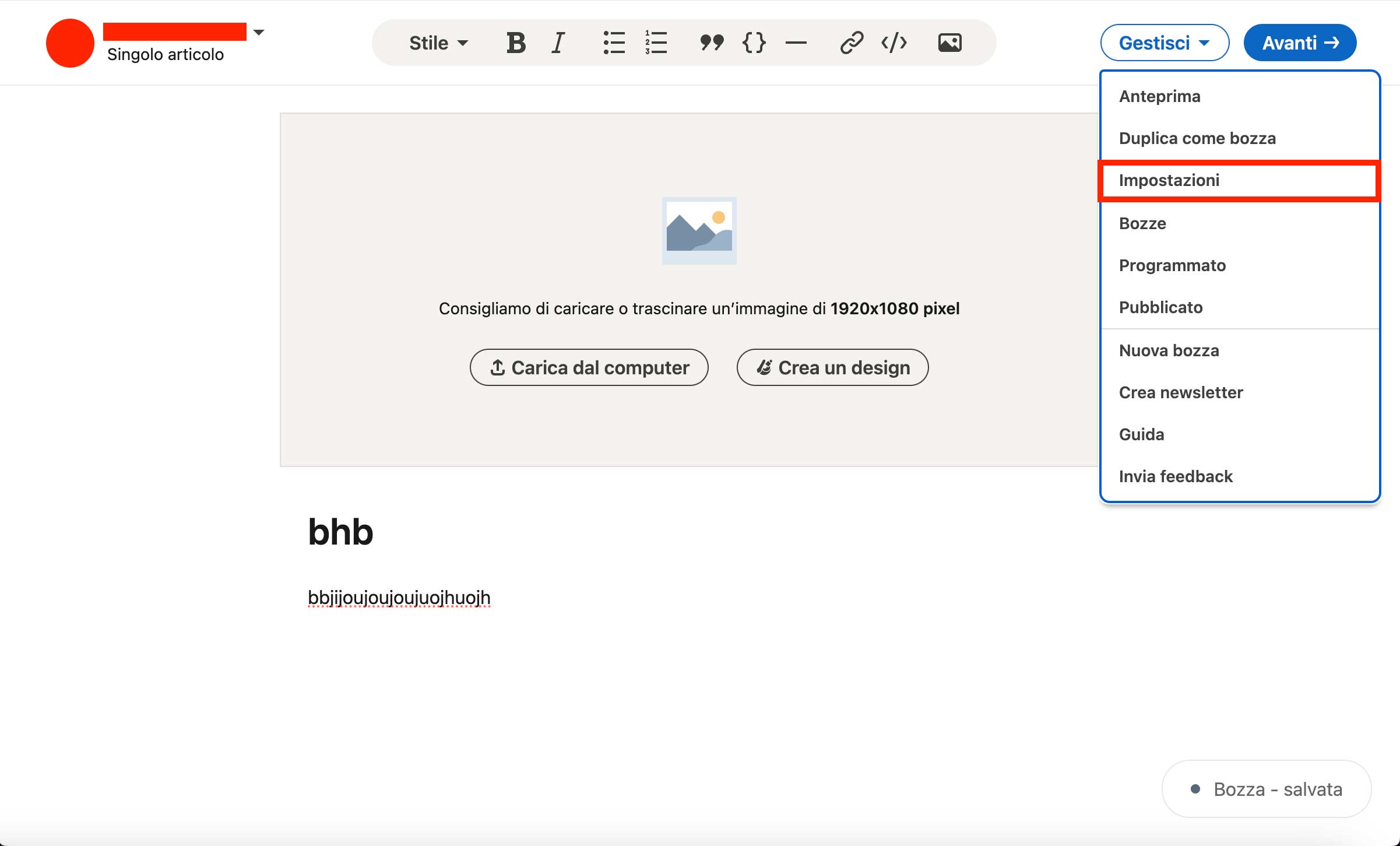Click the image size recommendation text
The image size is (1400, 846).
[x=699, y=308]
